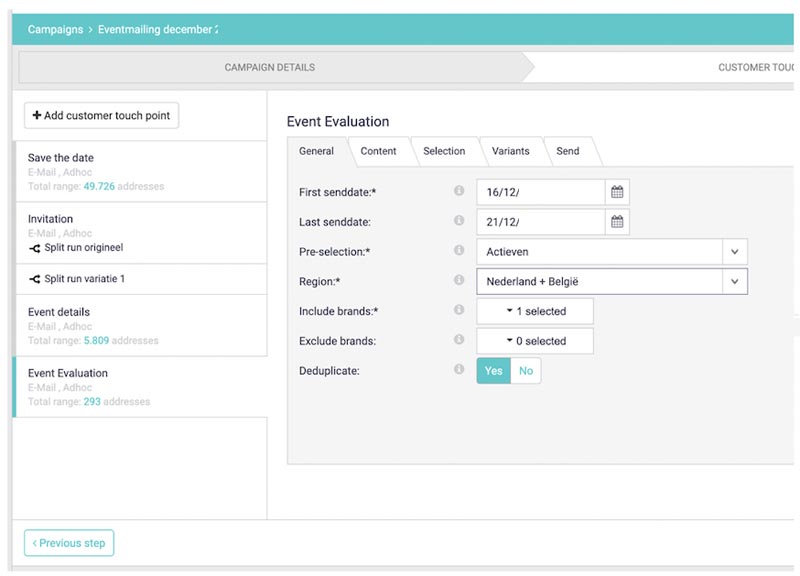
Task: Open Include brands multi-select dropdown
Action: point(535,312)
